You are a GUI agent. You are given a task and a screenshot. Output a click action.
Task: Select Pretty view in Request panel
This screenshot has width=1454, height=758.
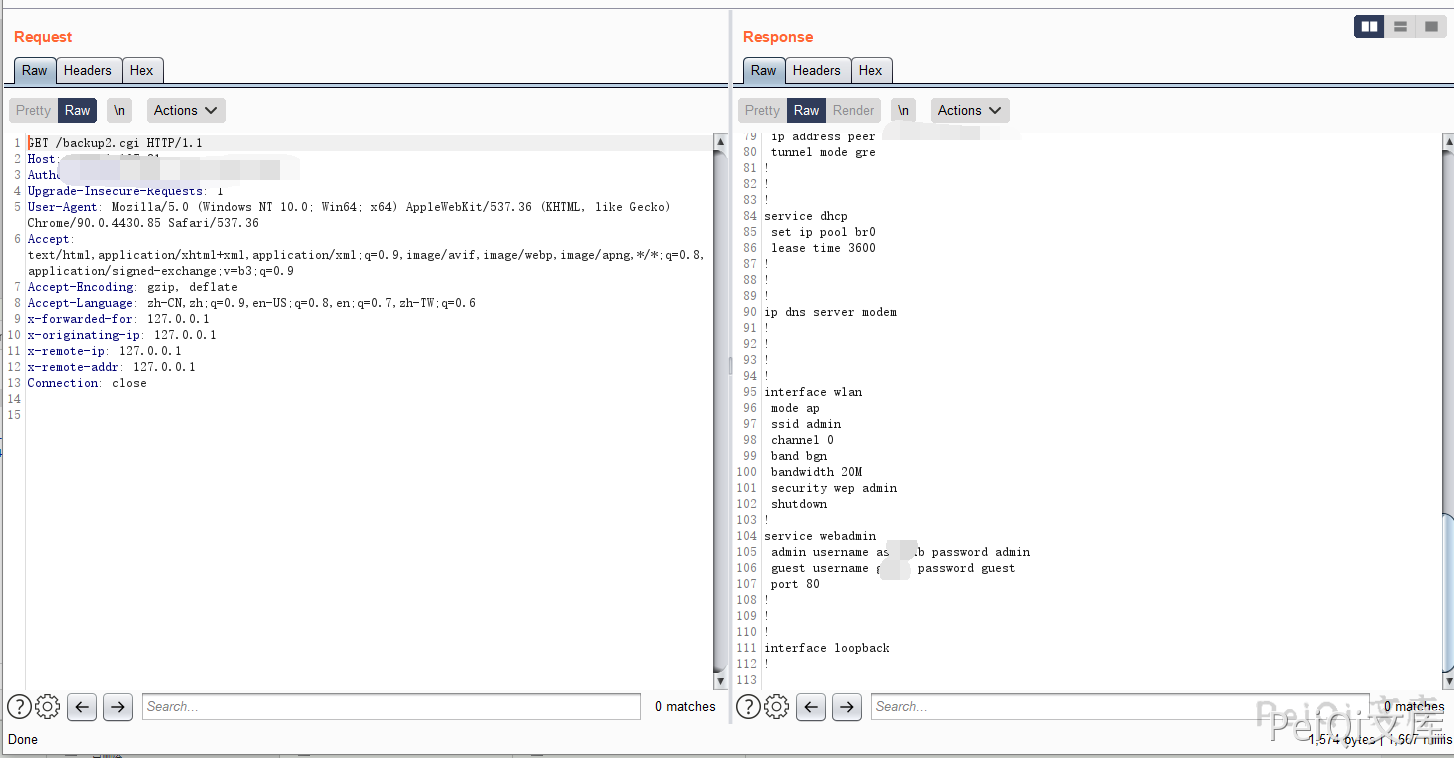tap(33, 110)
